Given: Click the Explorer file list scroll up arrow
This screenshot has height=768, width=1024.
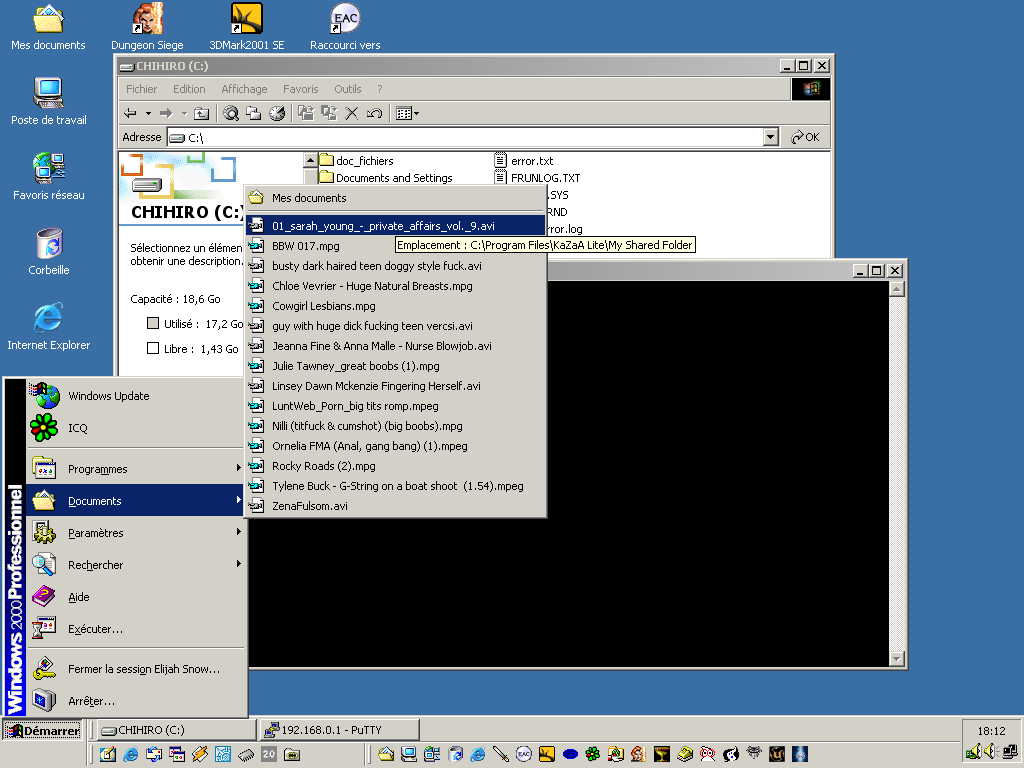Looking at the screenshot, I should [x=311, y=160].
